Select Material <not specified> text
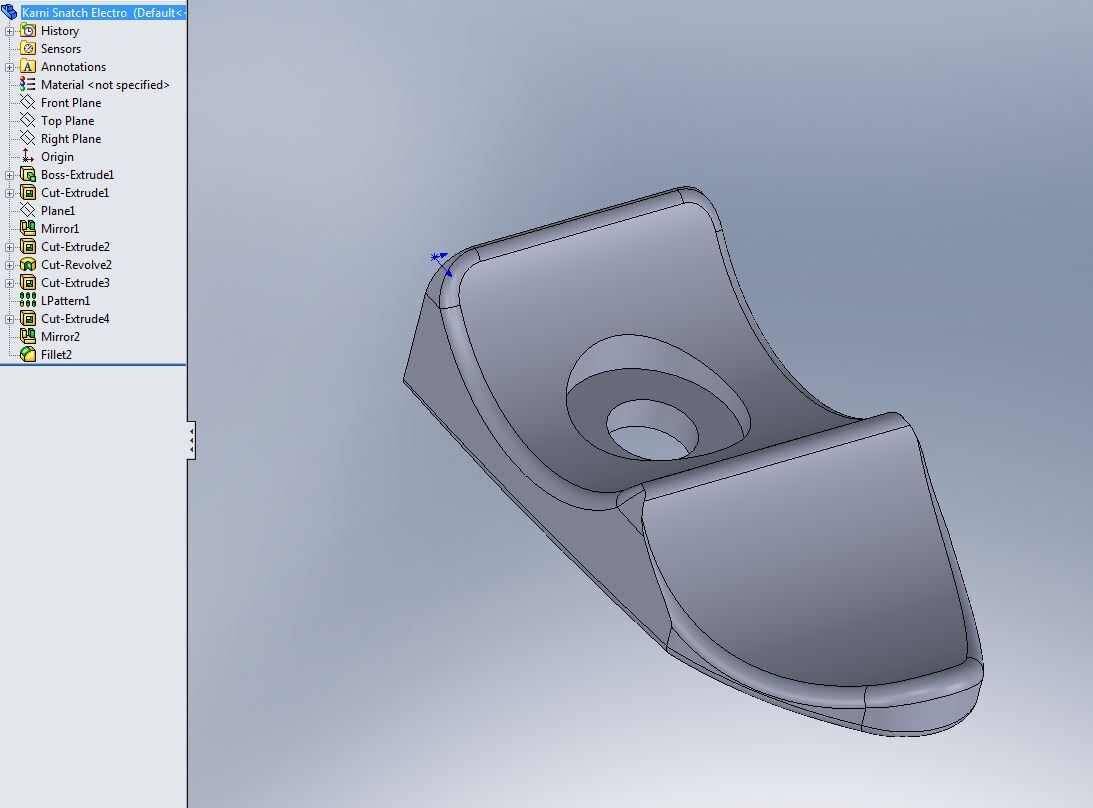Screen dimensions: 1093x808 tap(105, 84)
